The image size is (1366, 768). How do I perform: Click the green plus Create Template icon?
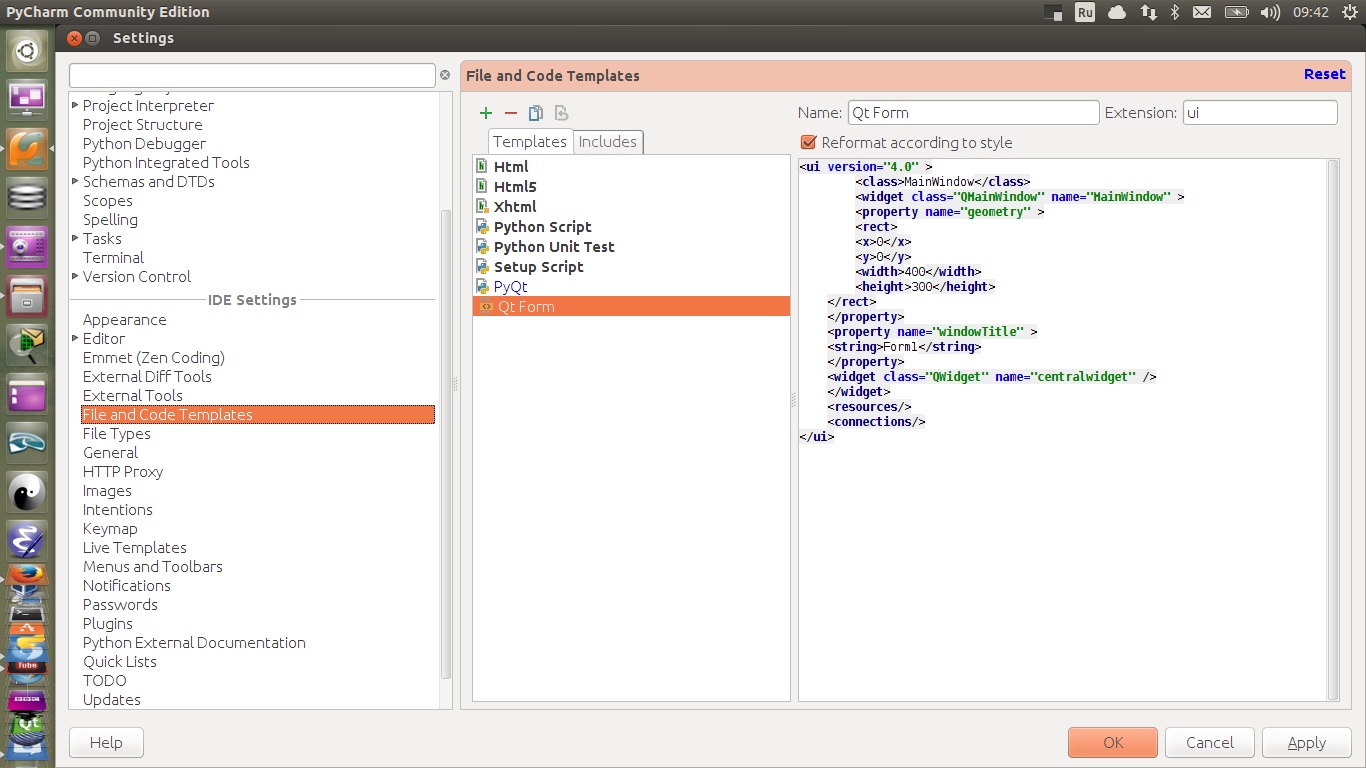[x=486, y=113]
